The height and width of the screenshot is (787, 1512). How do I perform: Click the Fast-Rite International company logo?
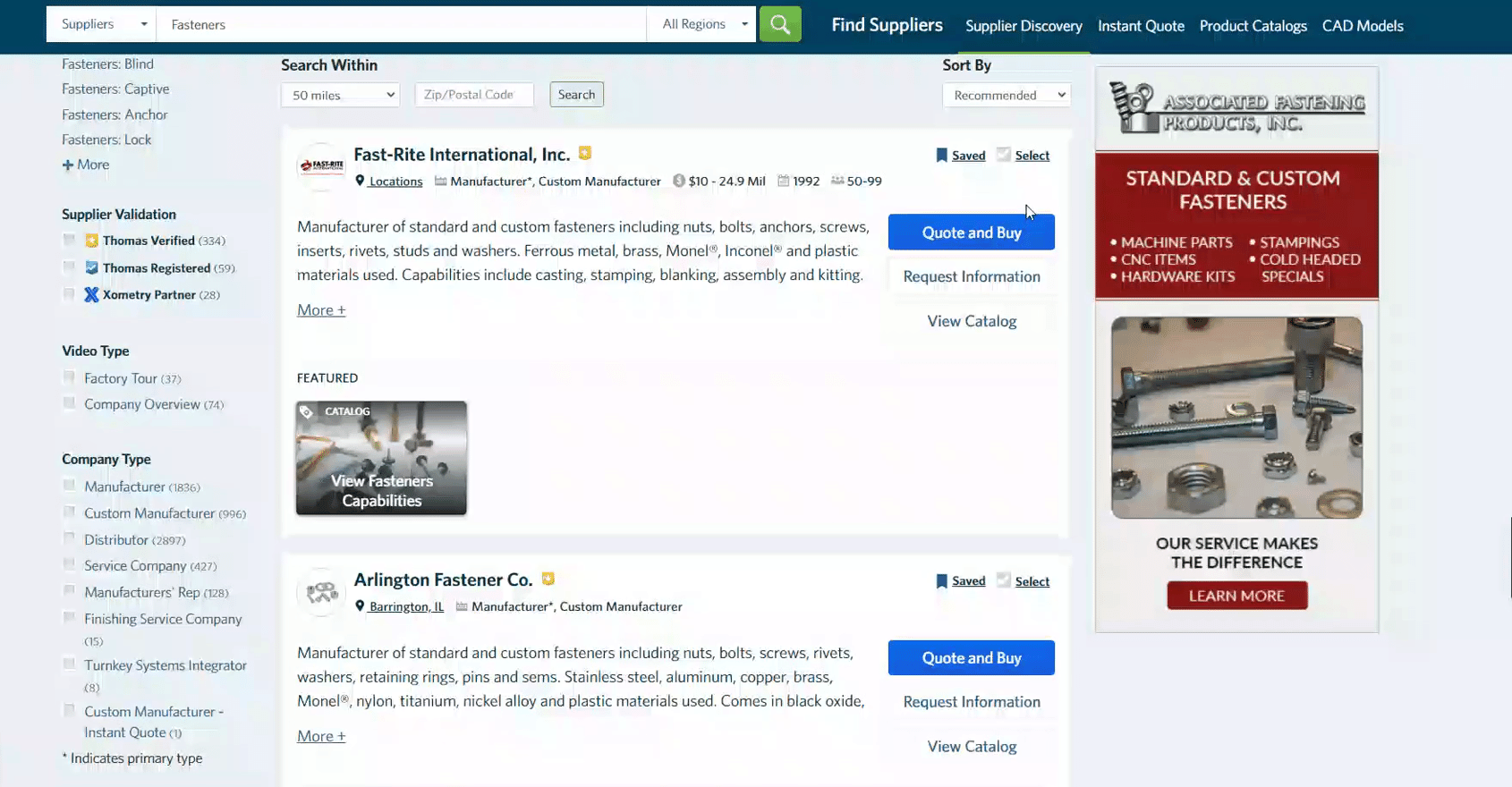coord(321,166)
